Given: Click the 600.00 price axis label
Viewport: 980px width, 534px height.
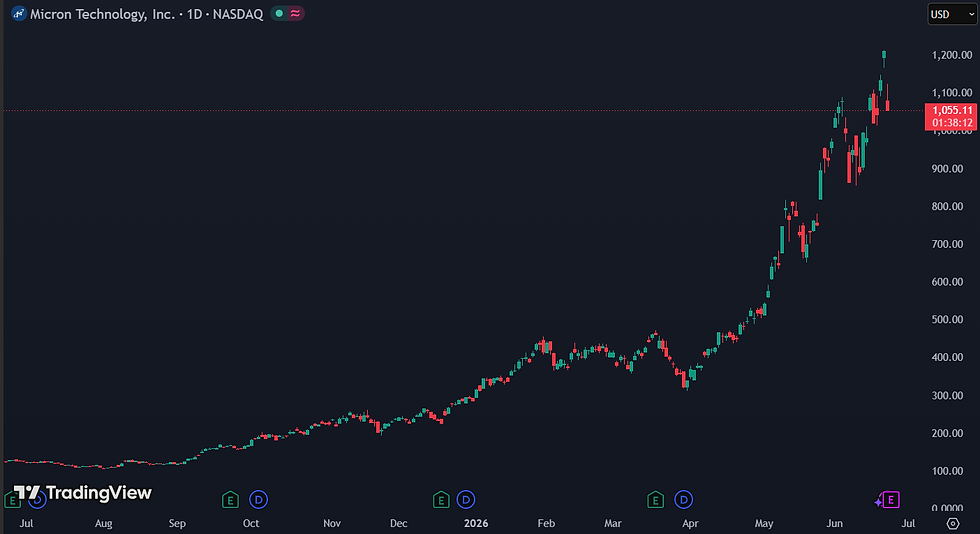Looking at the screenshot, I should click(x=948, y=282).
